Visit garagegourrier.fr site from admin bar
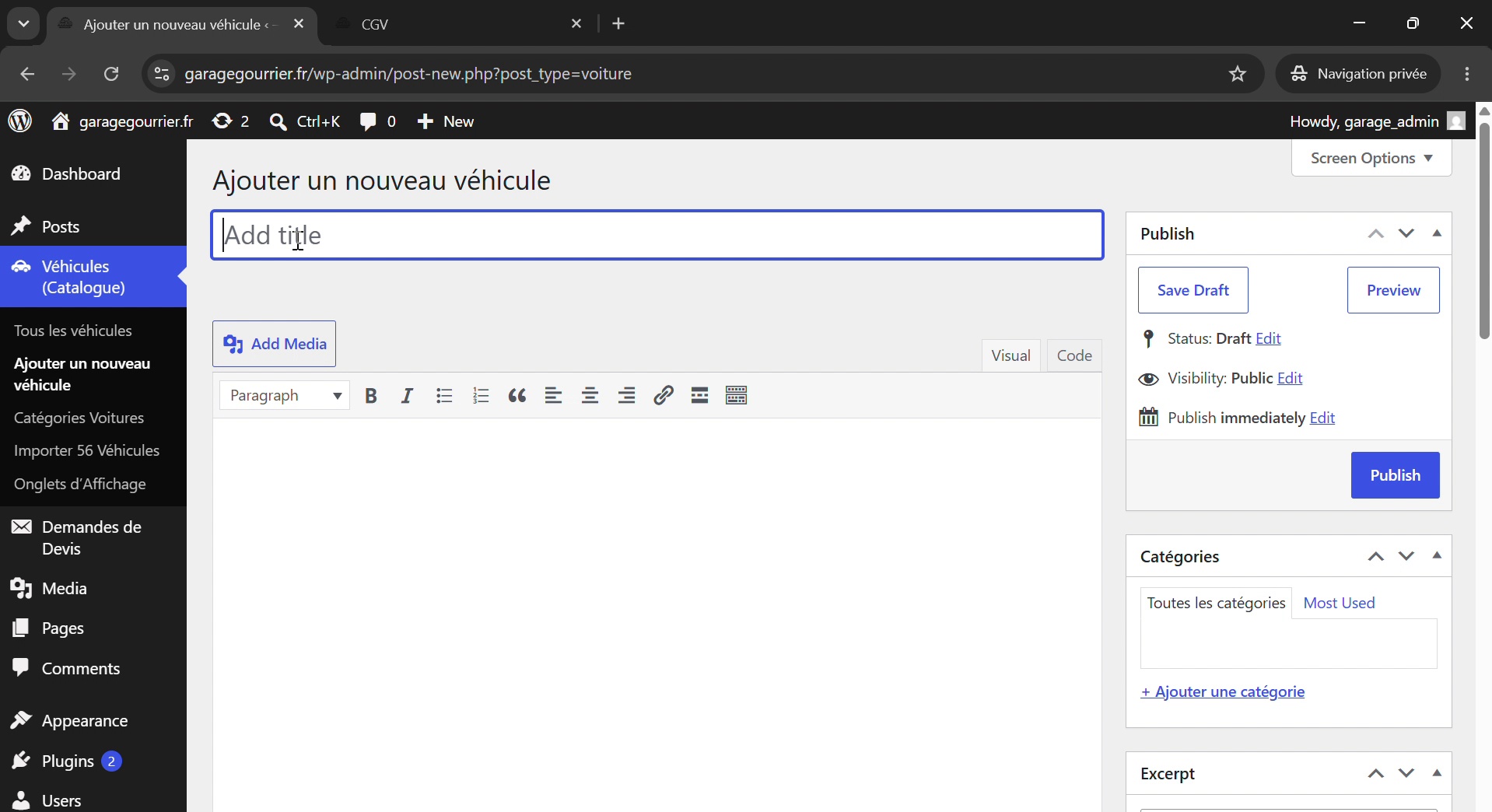Image resolution: width=1492 pixels, height=812 pixels. tap(122, 121)
